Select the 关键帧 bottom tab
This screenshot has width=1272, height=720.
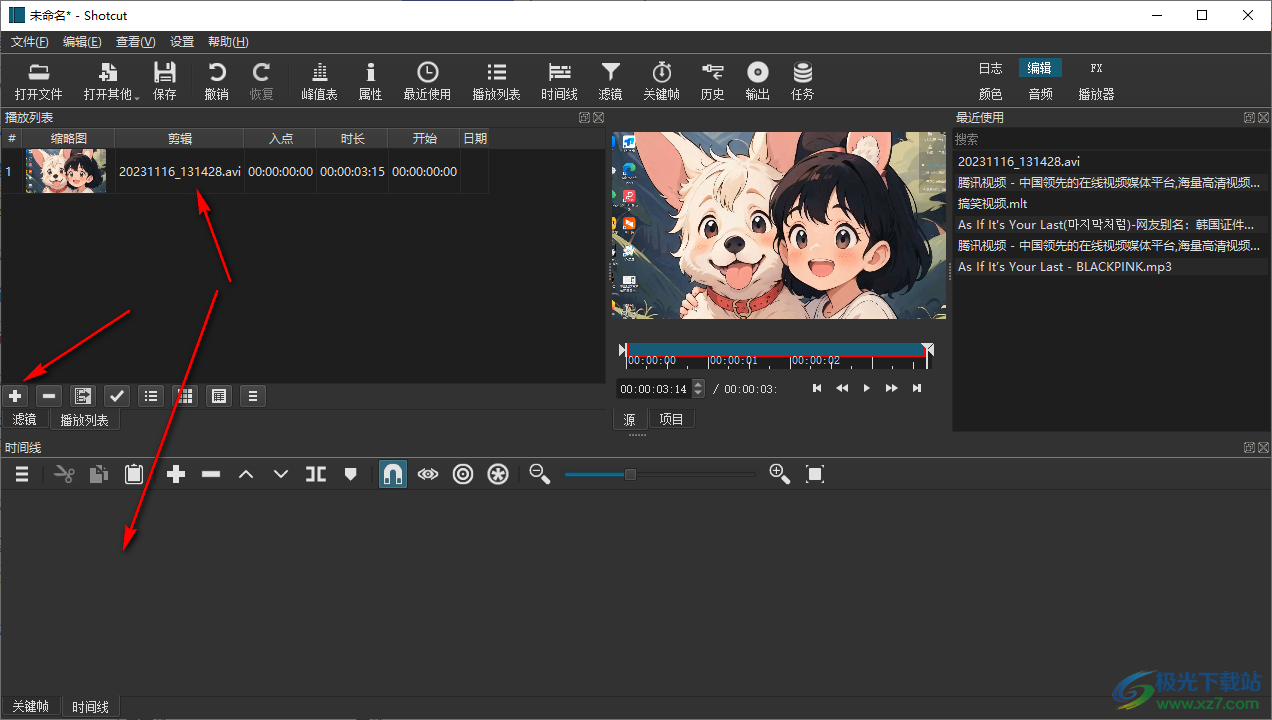[x=30, y=706]
